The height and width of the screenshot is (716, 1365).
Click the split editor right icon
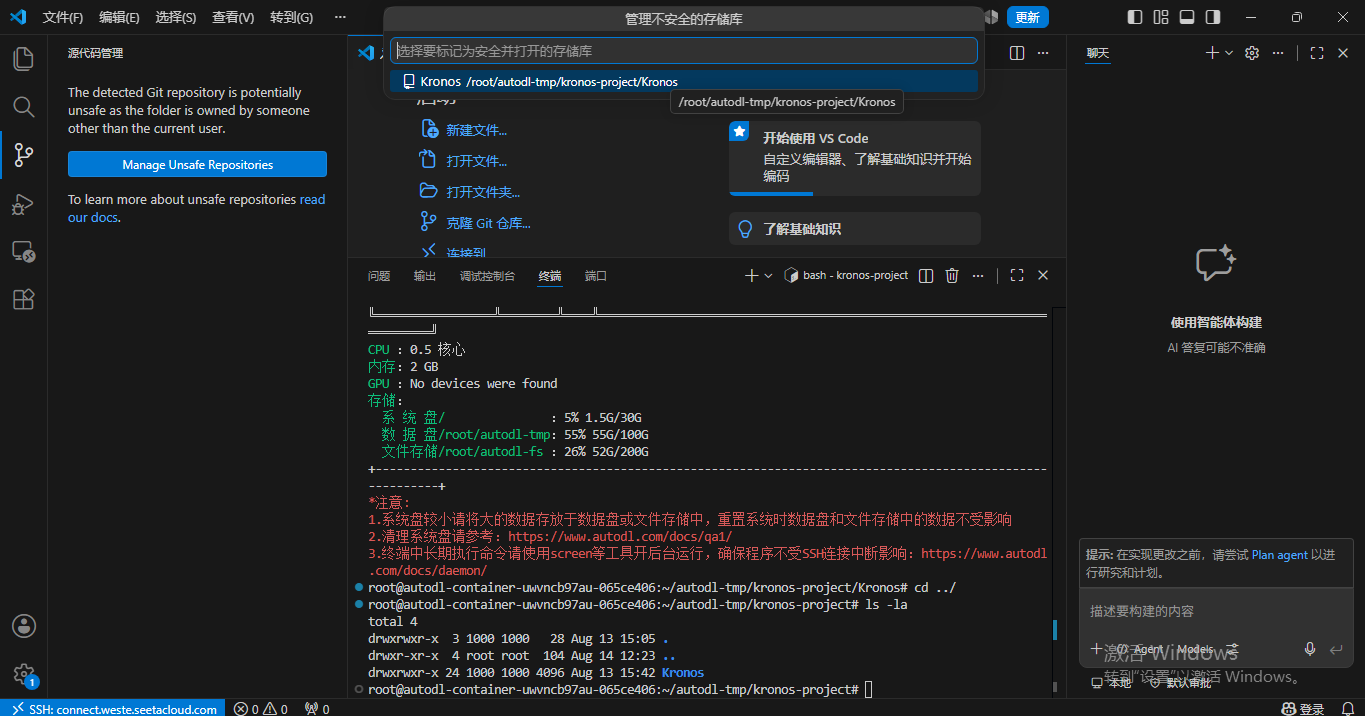pyautogui.click(x=1017, y=53)
